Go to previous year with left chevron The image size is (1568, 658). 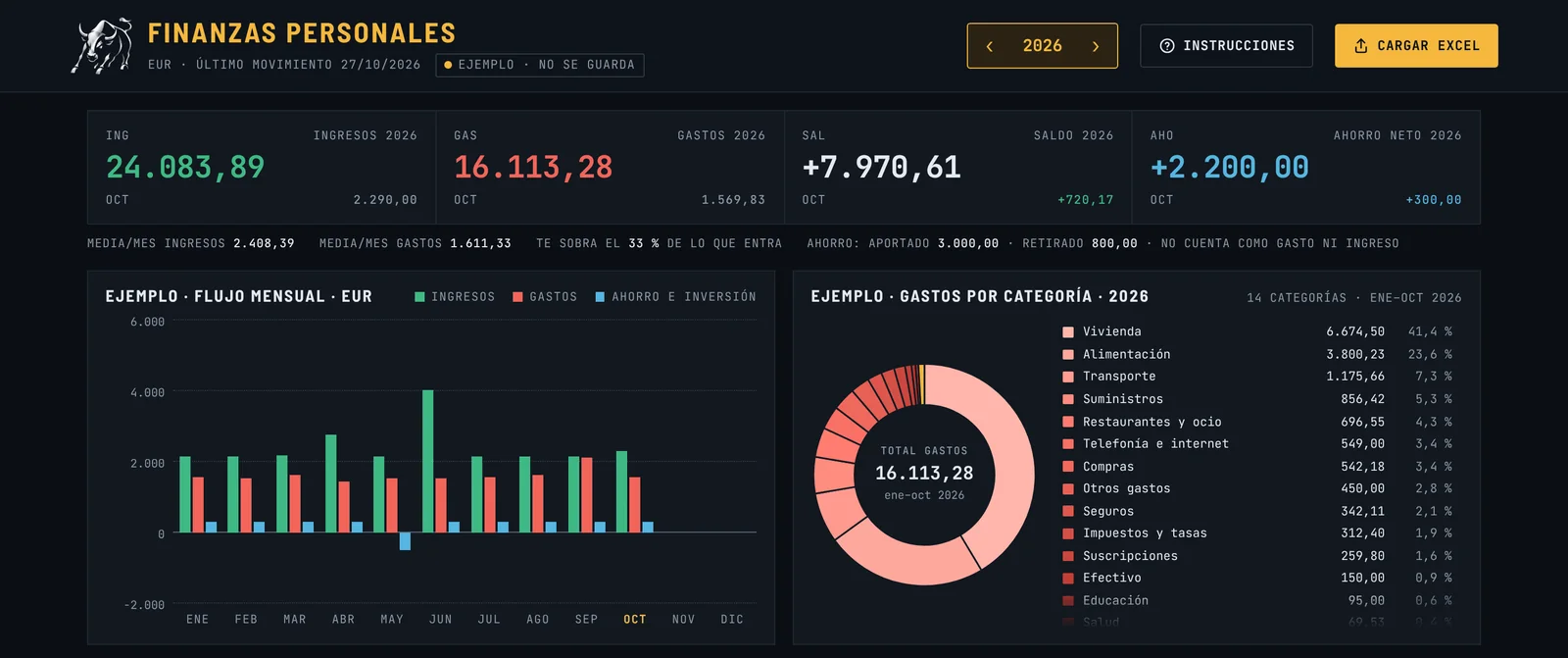point(990,46)
